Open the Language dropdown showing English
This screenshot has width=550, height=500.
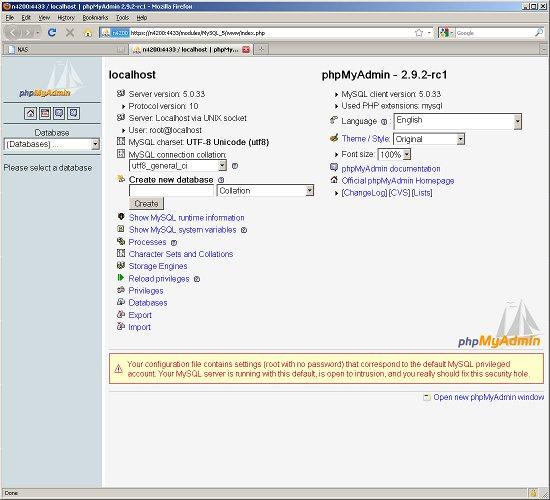458,121
